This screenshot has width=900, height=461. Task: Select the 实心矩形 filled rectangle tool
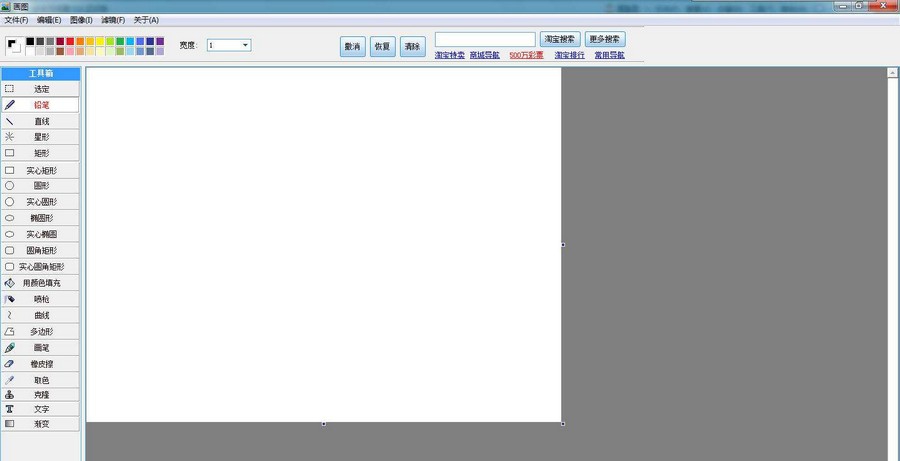(x=40, y=171)
